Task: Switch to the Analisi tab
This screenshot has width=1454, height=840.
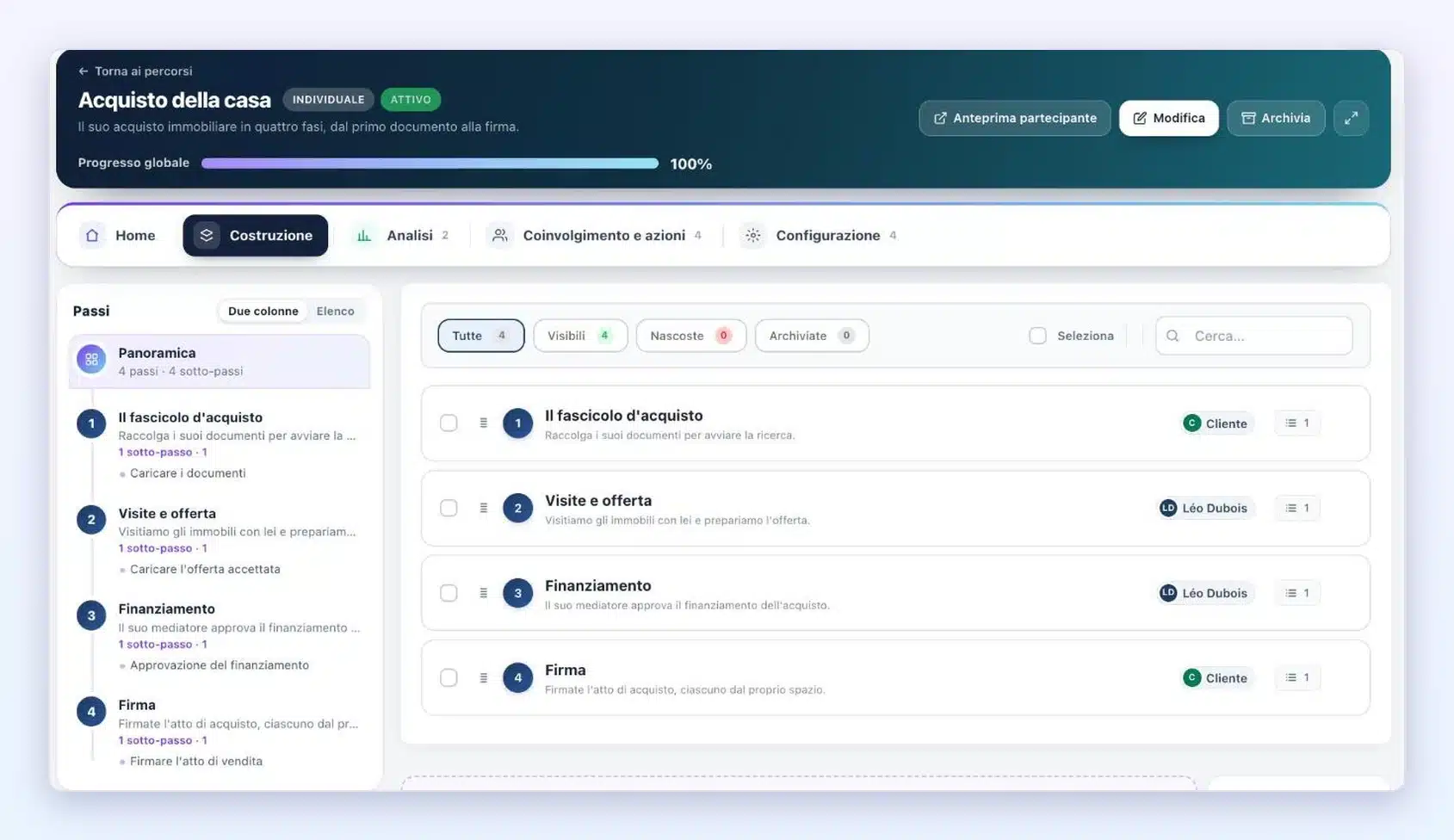Action: pos(403,236)
